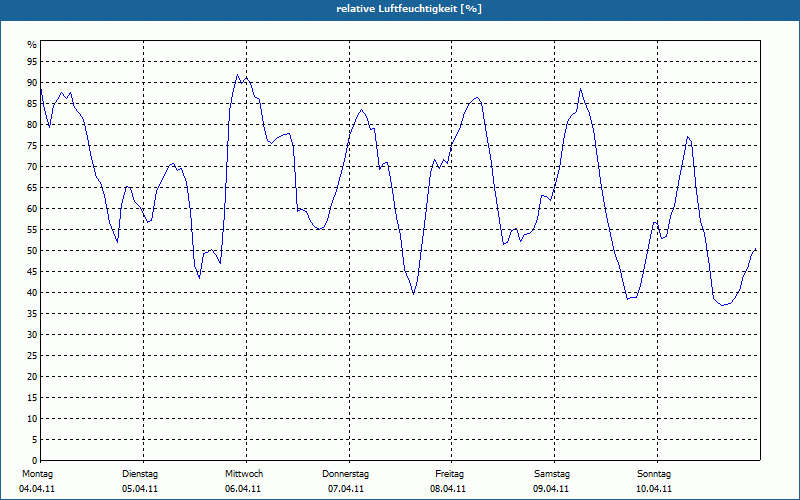Click the y-axis value 25
This screenshot has width=800, height=500.
[32, 356]
